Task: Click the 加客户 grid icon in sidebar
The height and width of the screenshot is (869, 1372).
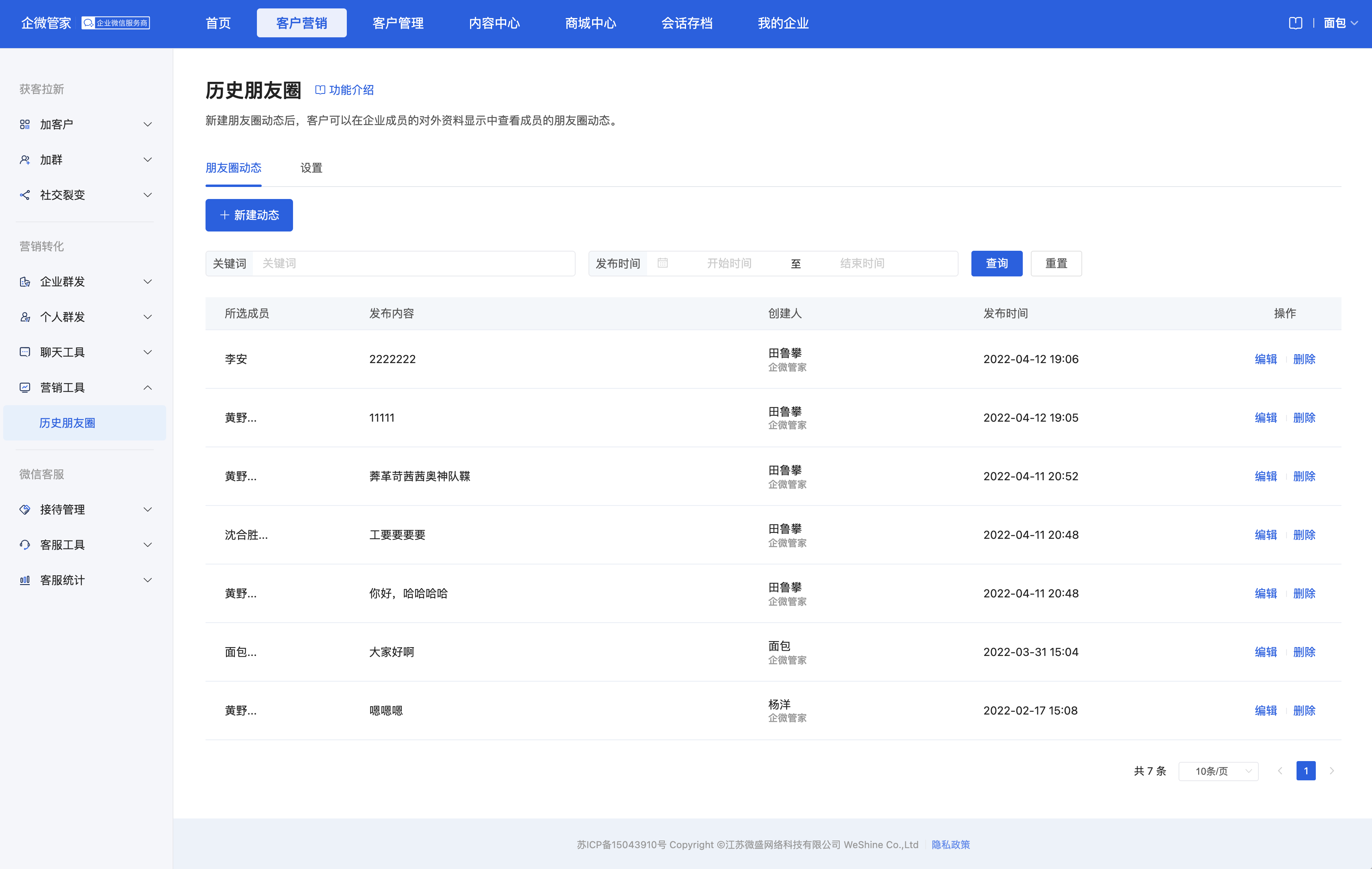Action: pos(24,124)
